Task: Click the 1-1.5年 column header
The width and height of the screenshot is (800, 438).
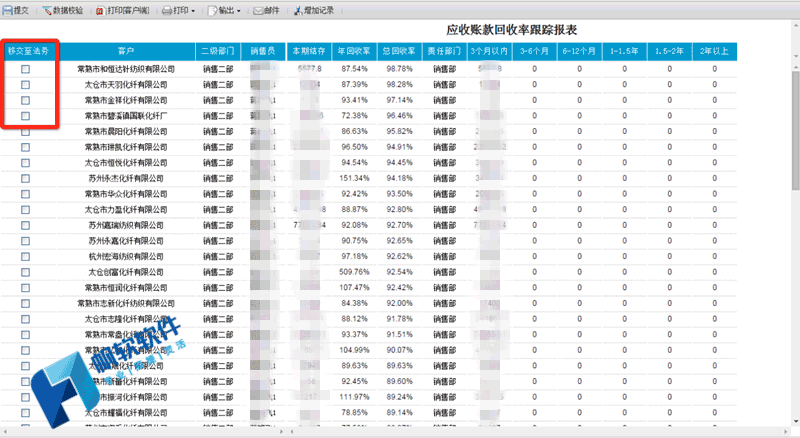Action: pos(624,51)
